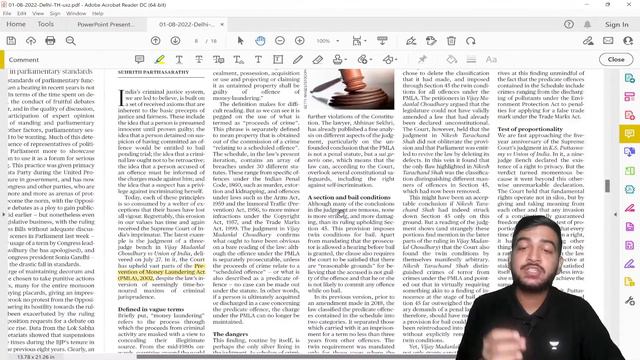Select the strikethrough text tool
This screenshot has width=640, height=360.
pyautogui.click(x=199, y=60)
